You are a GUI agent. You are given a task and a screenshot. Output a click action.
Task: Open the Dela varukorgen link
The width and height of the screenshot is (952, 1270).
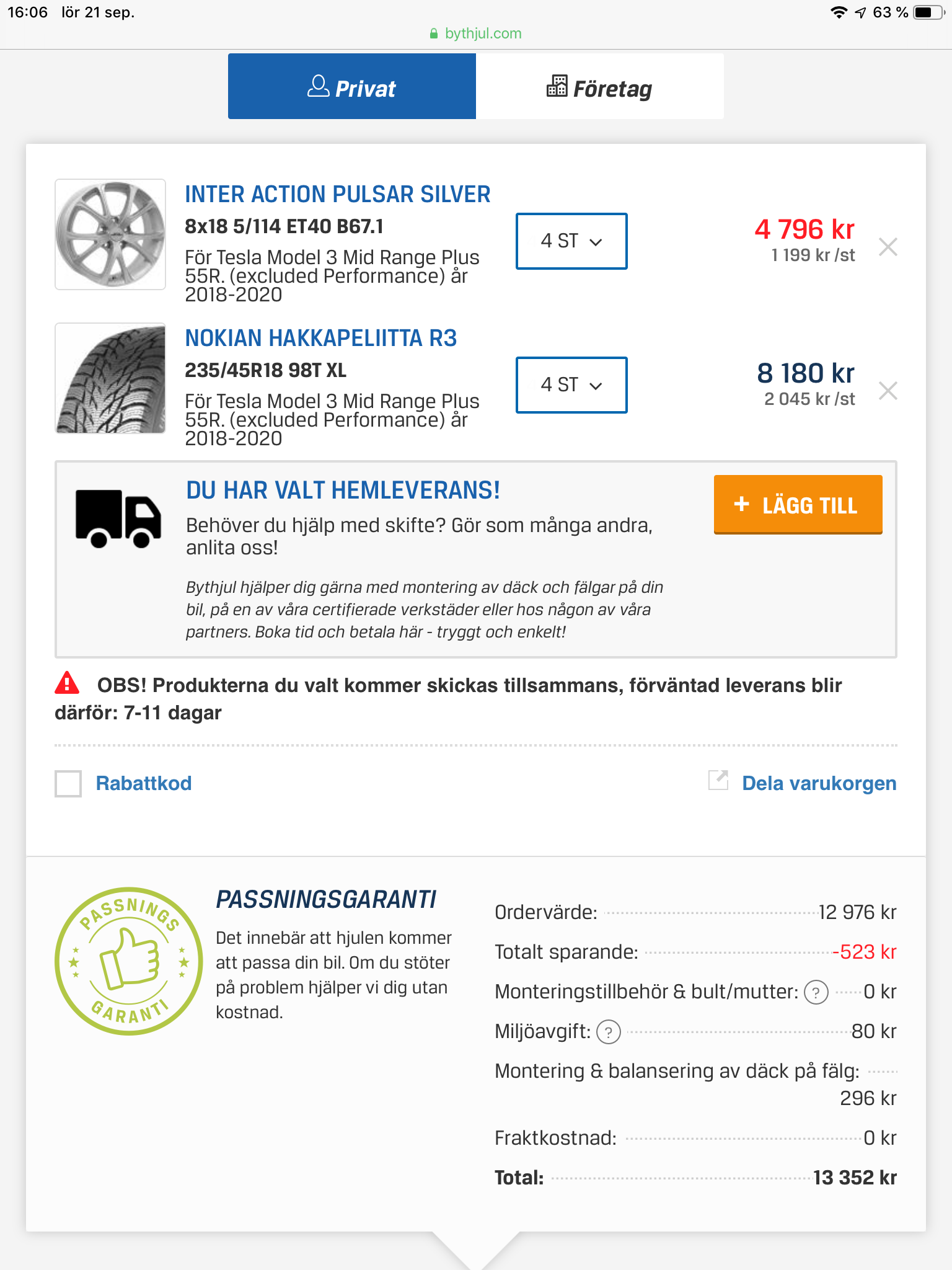819,783
